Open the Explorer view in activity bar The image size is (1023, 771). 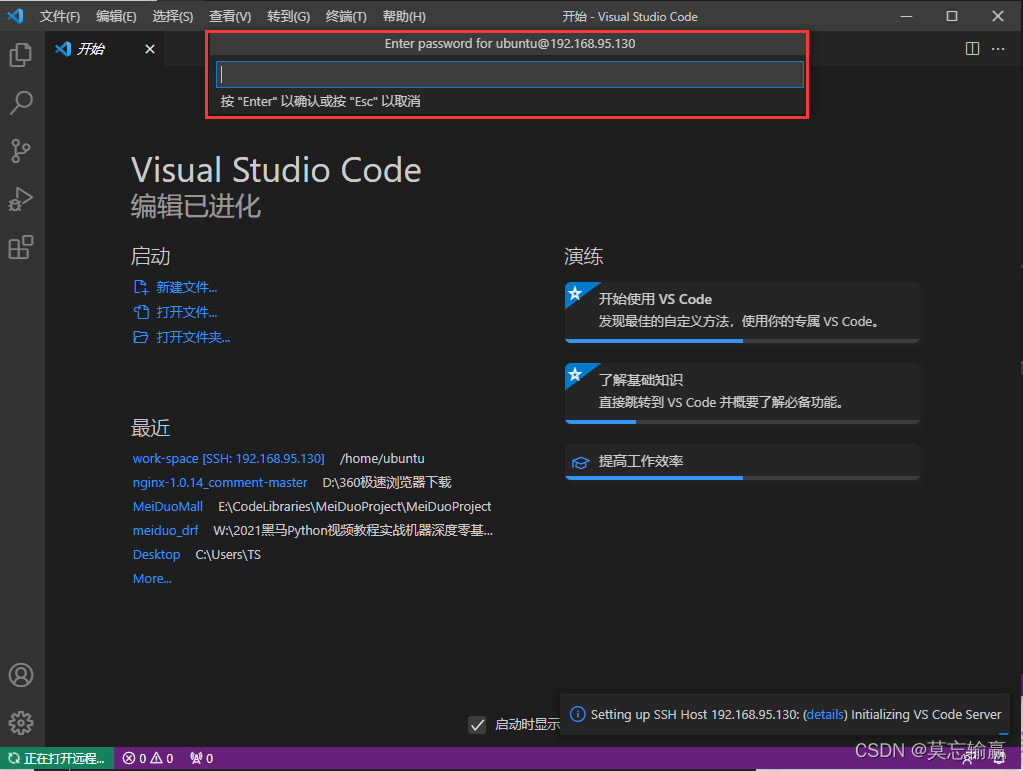(x=21, y=55)
